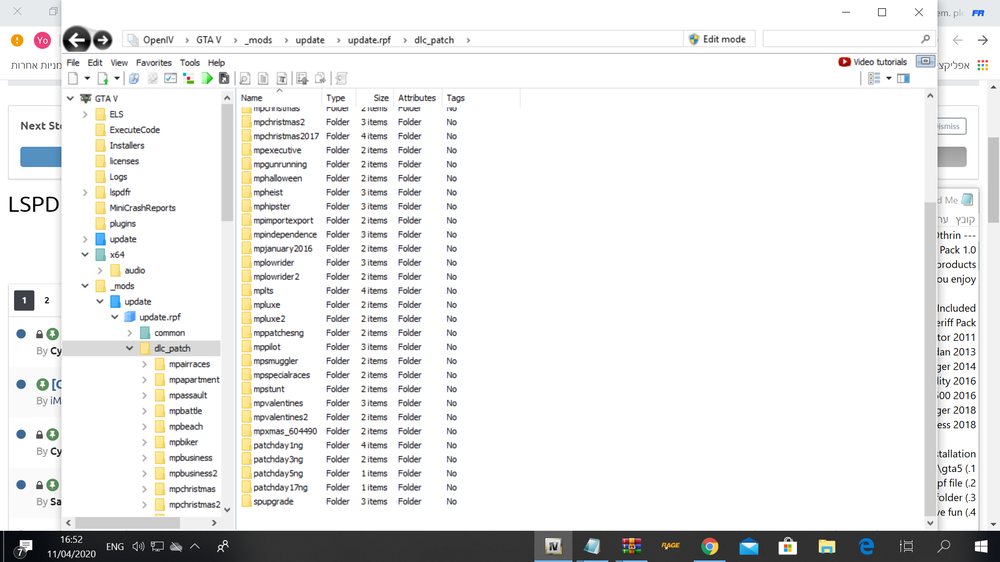The image size is (1000, 562).
Task: Collapse the dlc_patch tree node
Action: (130, 349)
